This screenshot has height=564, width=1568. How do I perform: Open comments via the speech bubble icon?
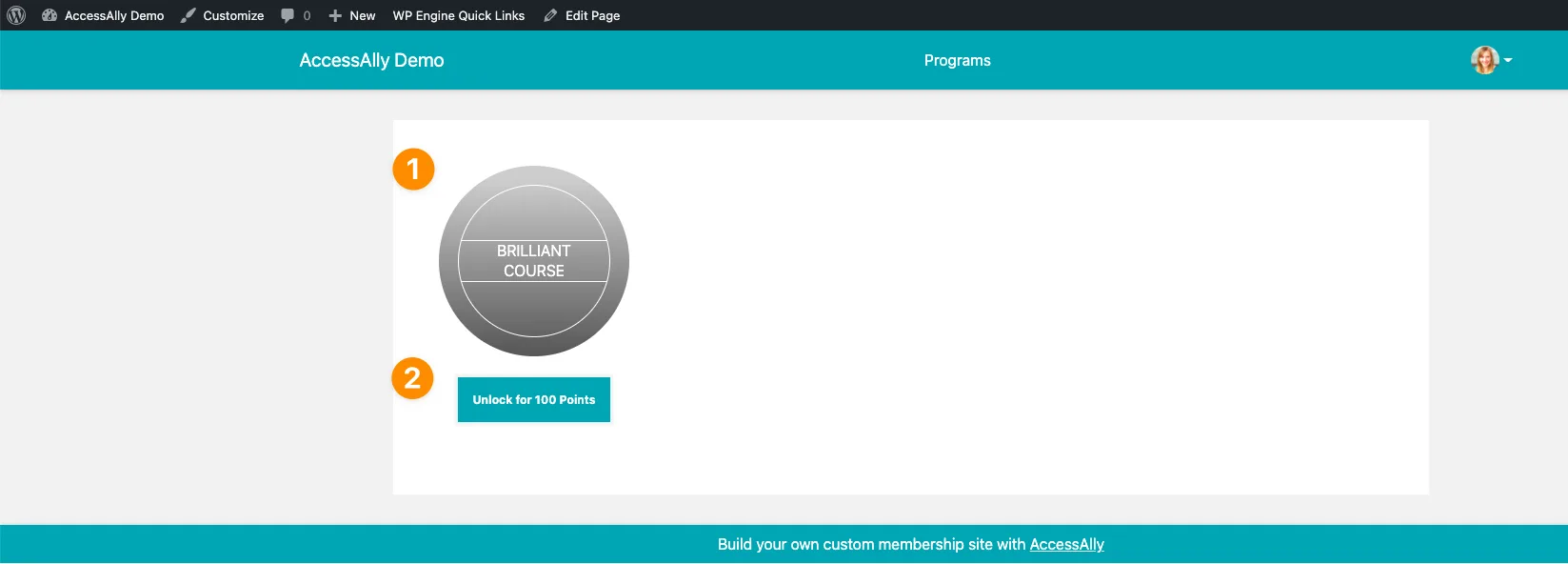pos(288,15)
